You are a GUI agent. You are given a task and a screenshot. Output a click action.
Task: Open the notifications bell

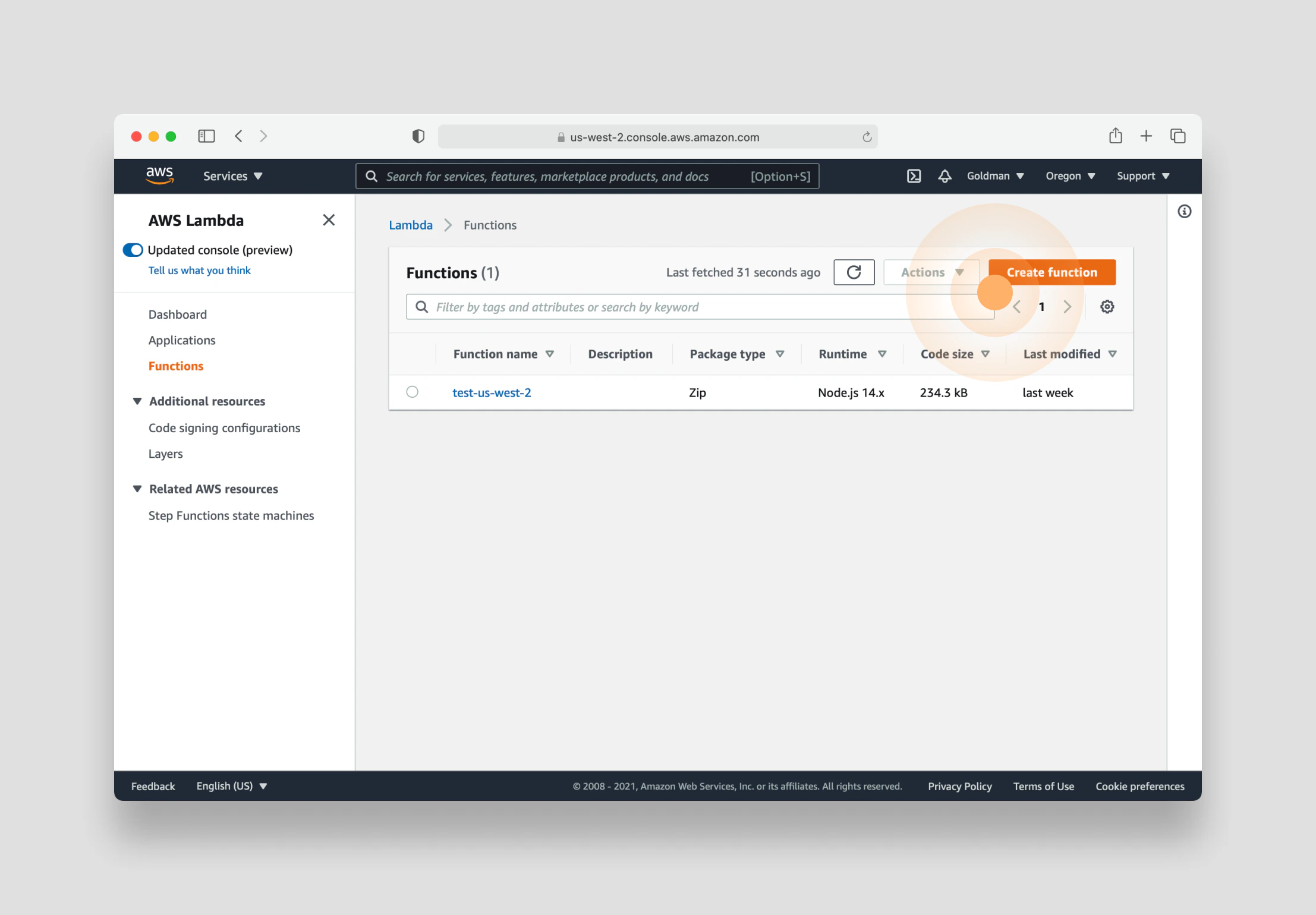945,176
